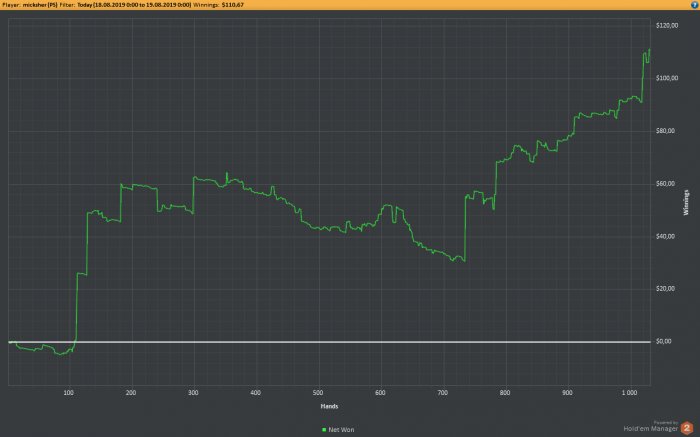Click the Hold'em Manager branding text
This screenshot has height=437, width=700.
pos(650,429)
